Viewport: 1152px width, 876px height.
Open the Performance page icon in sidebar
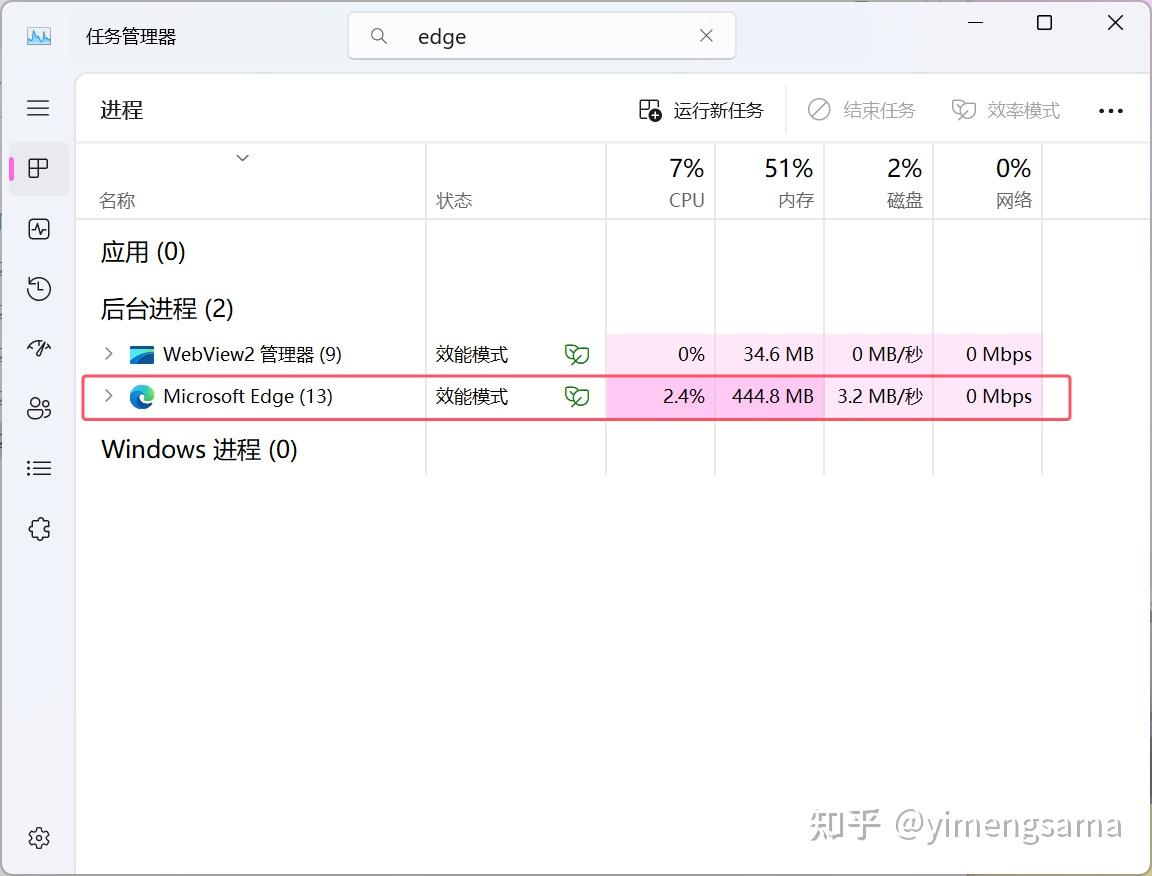click(x=39, y=229)
